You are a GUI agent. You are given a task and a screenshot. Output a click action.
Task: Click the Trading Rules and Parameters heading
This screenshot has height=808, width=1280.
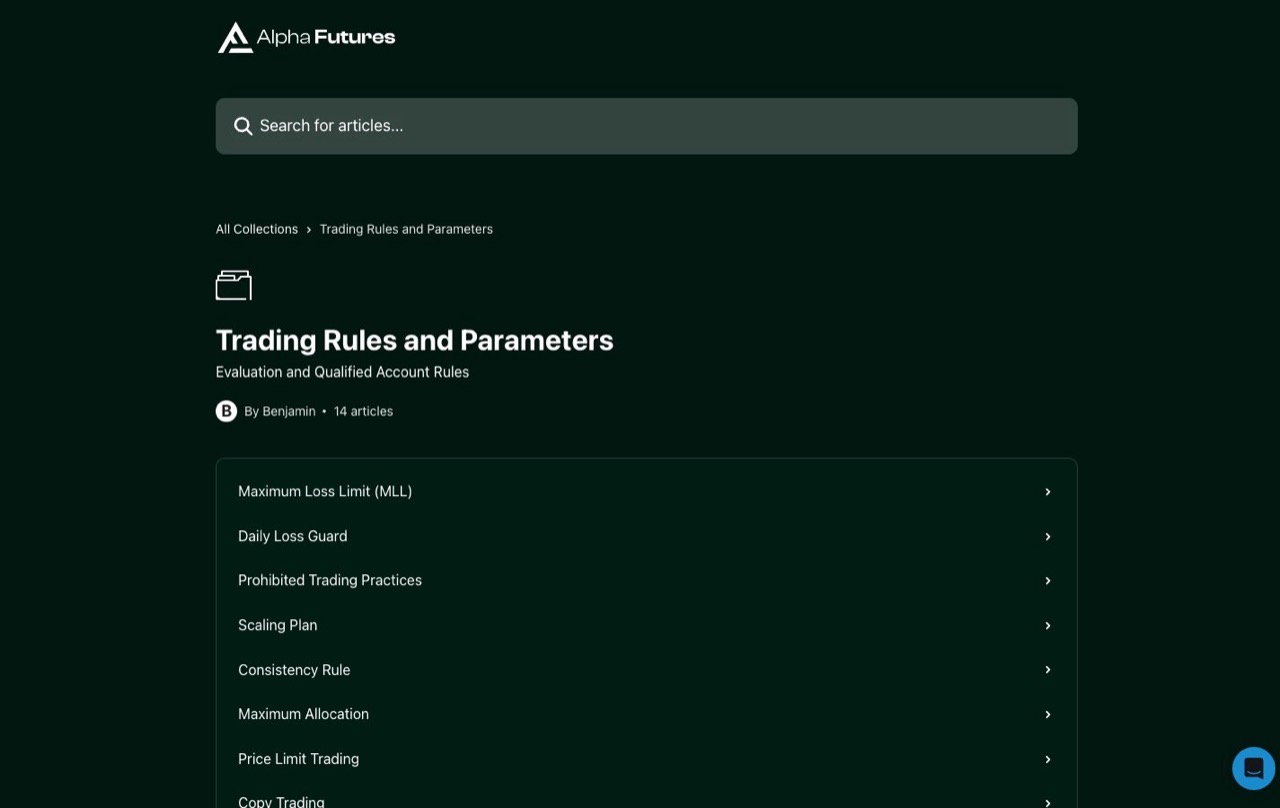click(x=415, y=340)
